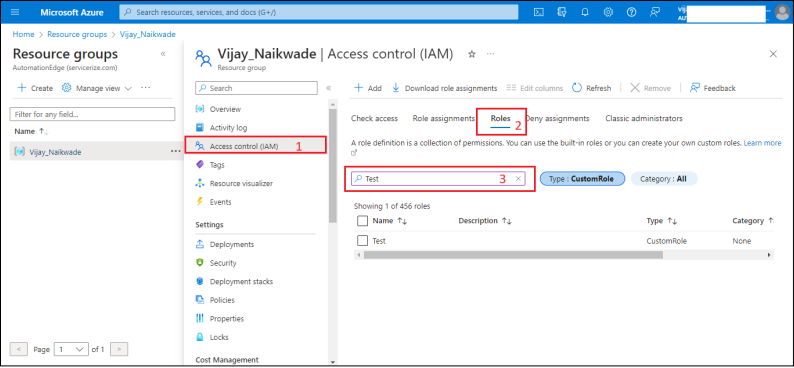Go to Home breadcrumb

pyautogui.click(x=23, y=34)
